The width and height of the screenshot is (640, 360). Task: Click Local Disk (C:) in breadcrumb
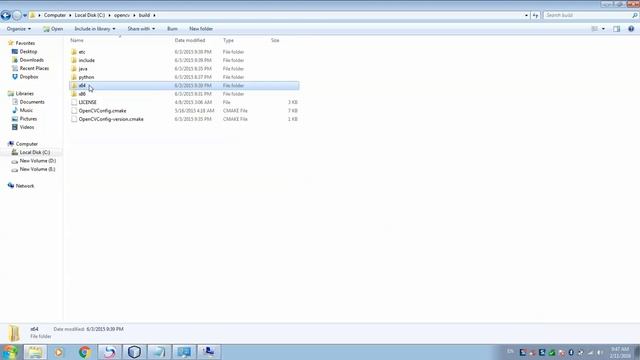pos(89,15)
